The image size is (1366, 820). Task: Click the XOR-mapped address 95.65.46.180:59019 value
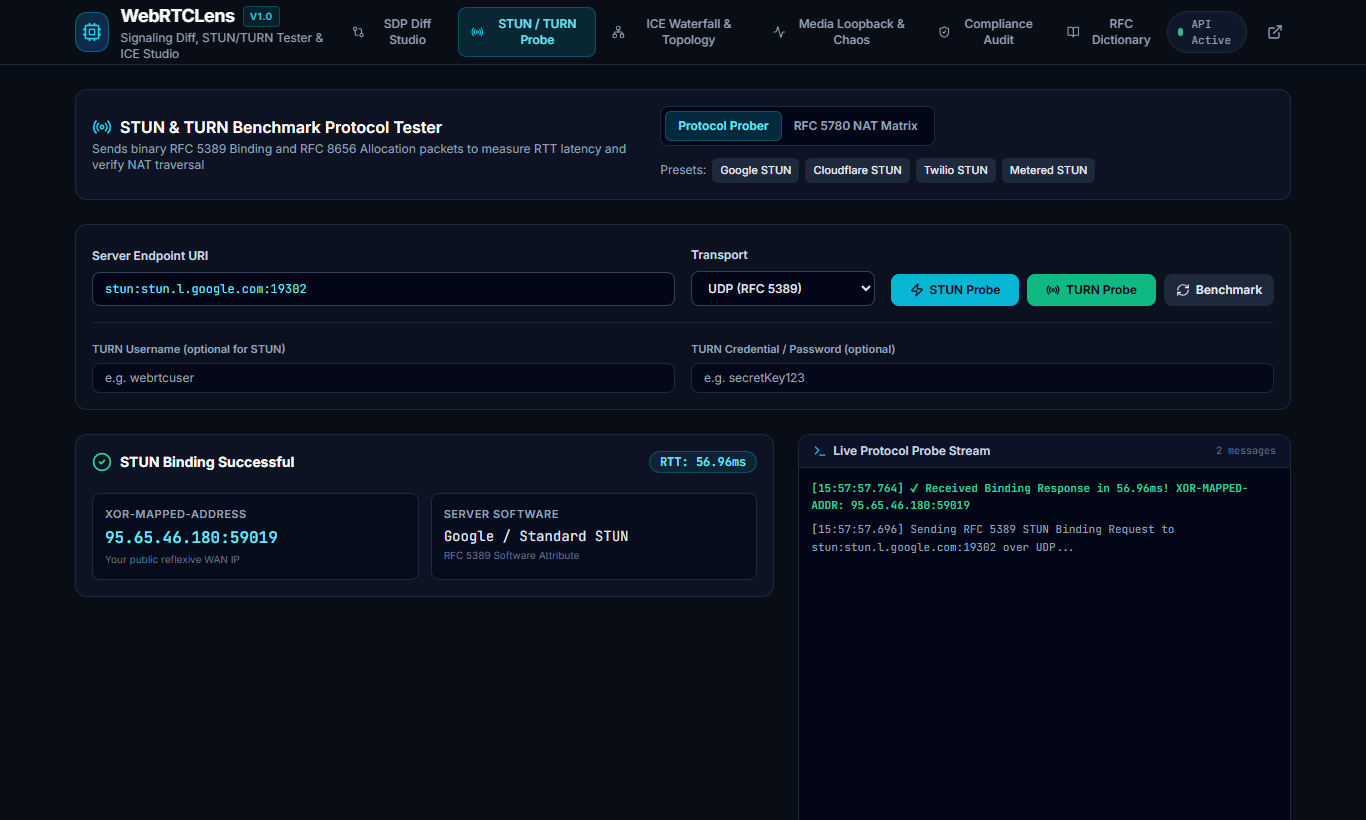point(191,537)
